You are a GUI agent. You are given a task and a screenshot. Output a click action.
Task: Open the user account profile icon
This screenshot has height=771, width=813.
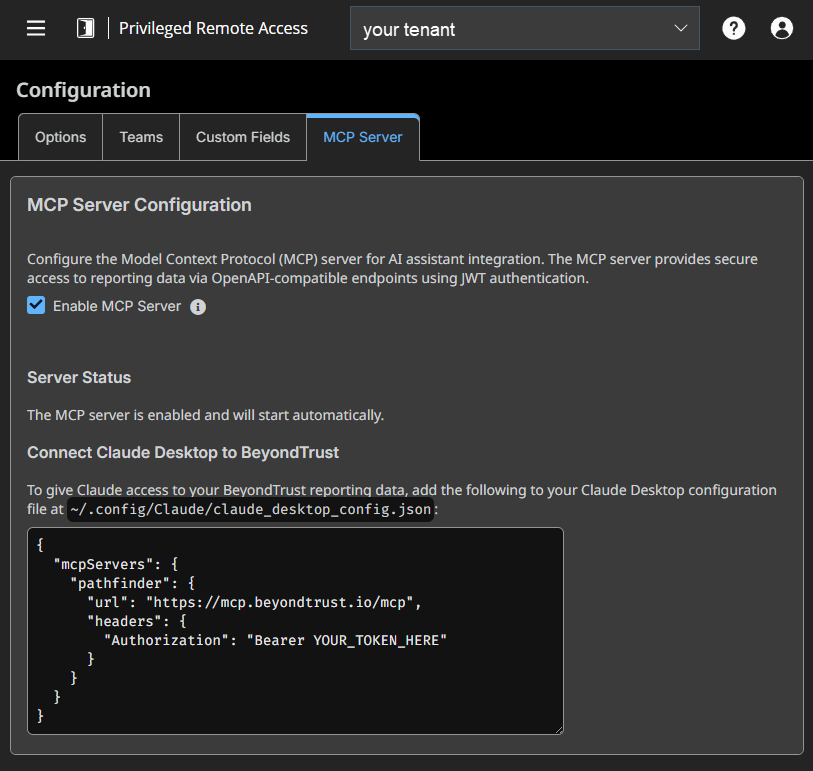click(781, 28)
